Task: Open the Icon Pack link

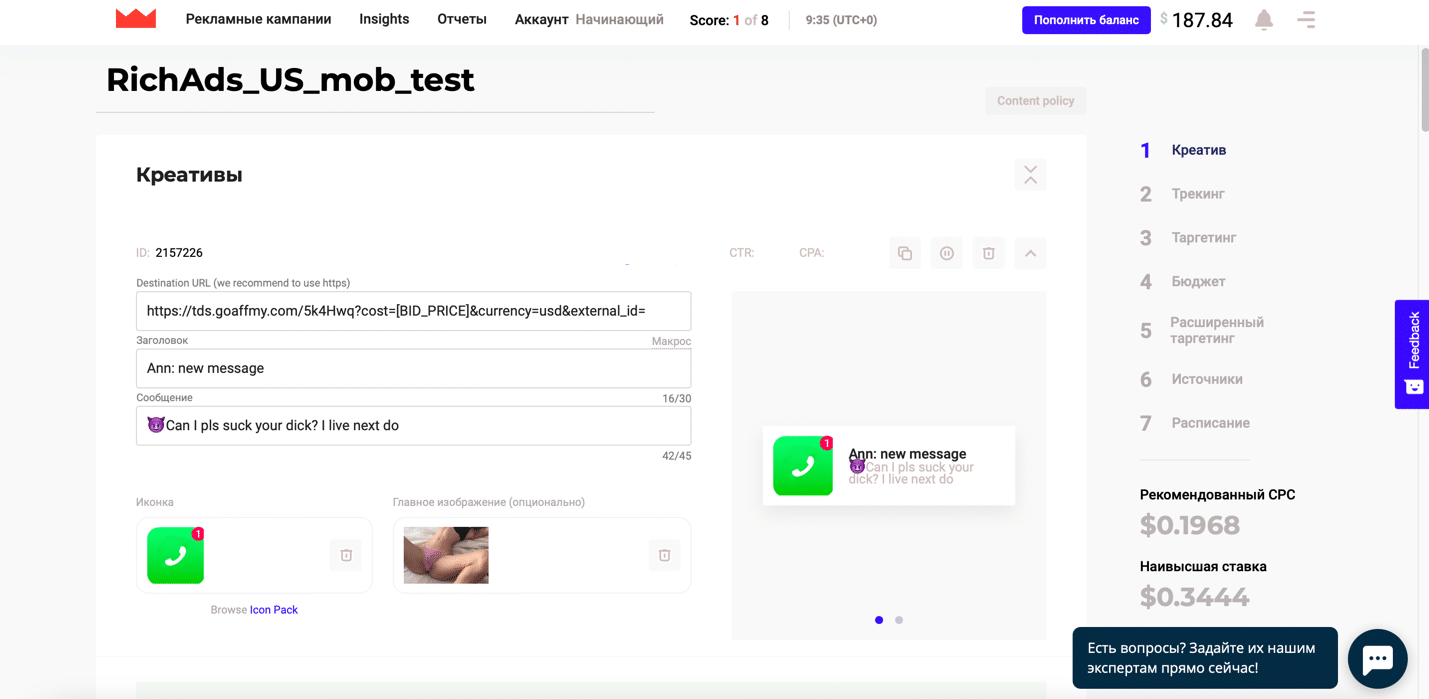Action: [x=273, y=610]
